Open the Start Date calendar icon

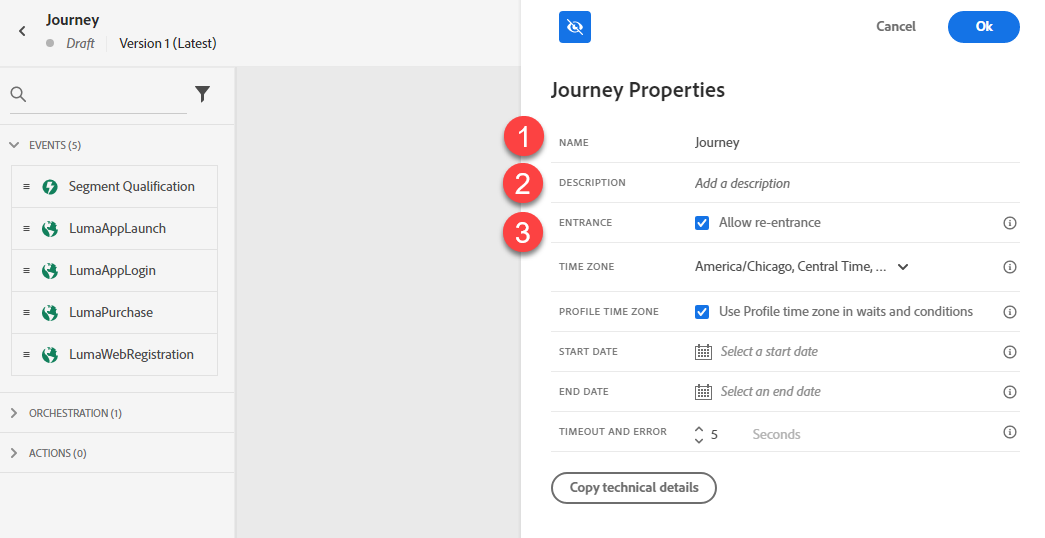(x=703, y=352)
